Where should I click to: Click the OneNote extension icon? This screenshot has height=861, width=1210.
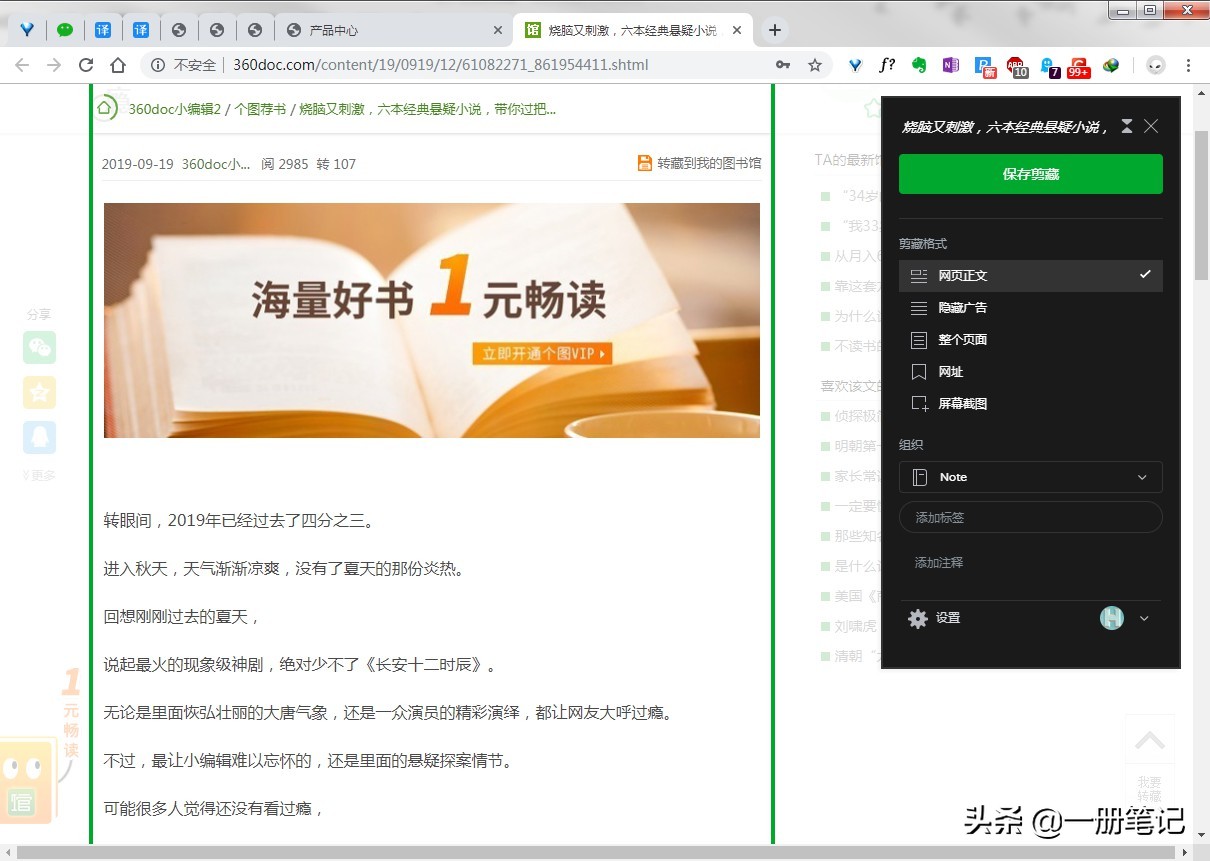coord(951,65)
